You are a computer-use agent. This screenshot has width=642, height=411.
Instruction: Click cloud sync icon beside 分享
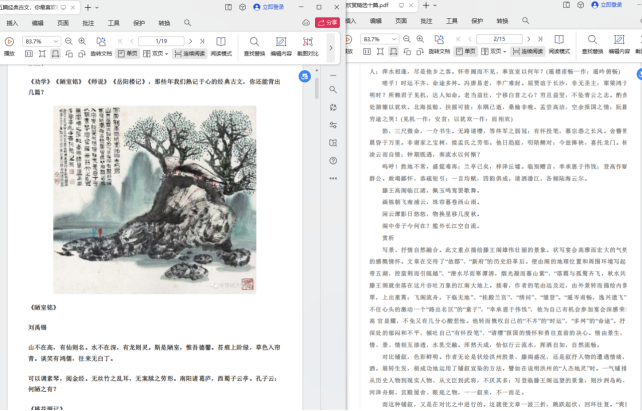(306, 23)
